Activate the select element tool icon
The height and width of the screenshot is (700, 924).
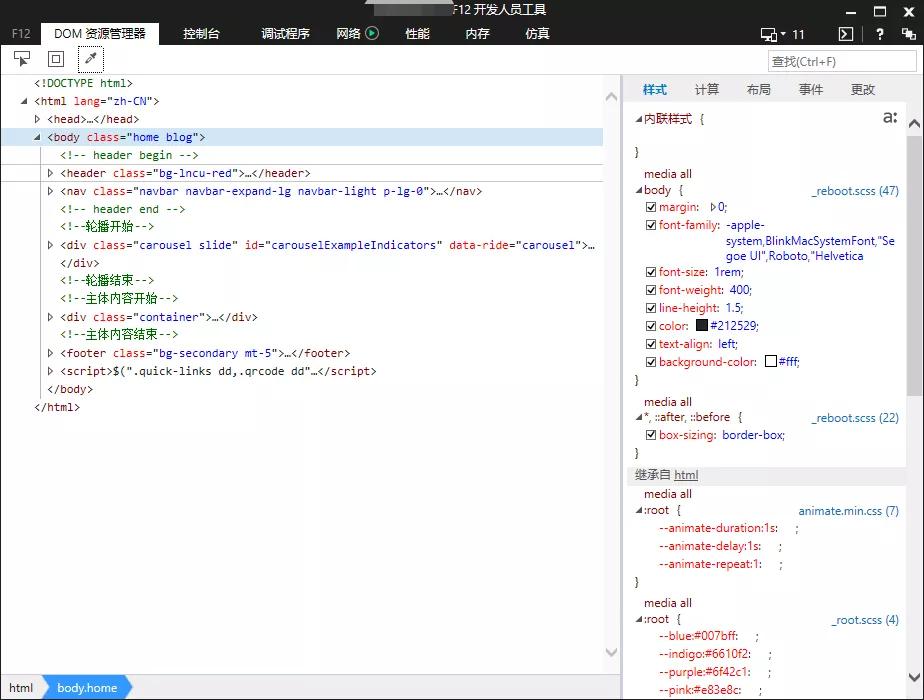[x=22, y=59]
